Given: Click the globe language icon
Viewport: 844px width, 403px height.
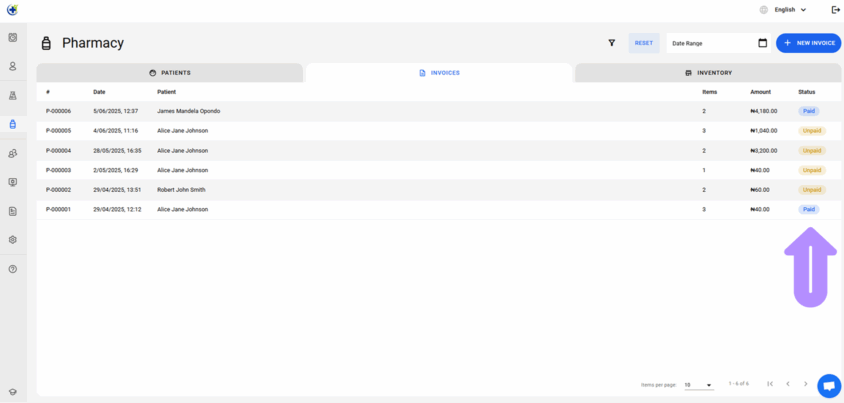Looking at the screenshot, I should [763, 10].
